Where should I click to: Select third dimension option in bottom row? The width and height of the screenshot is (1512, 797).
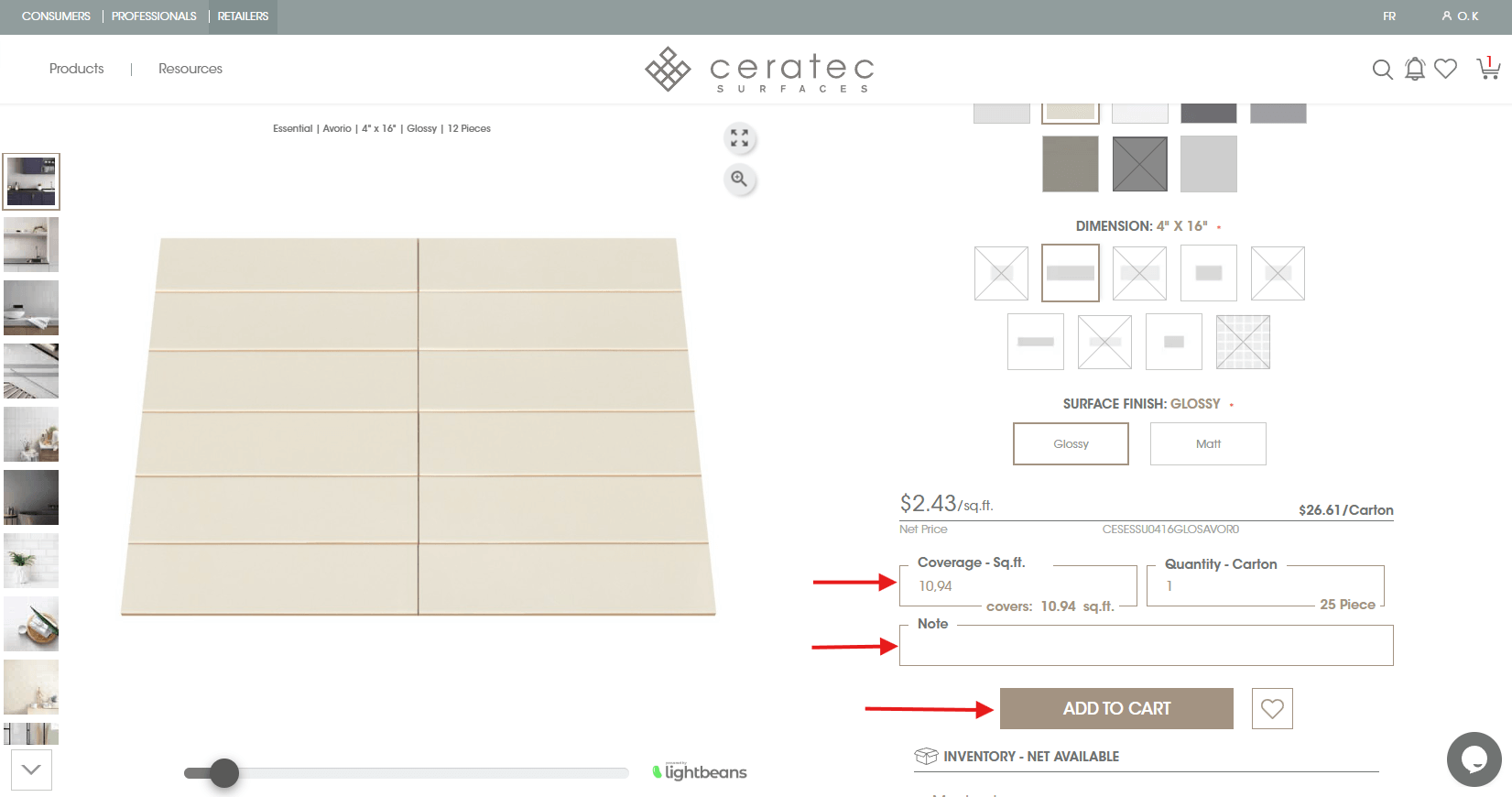[x=1174, y=342]
